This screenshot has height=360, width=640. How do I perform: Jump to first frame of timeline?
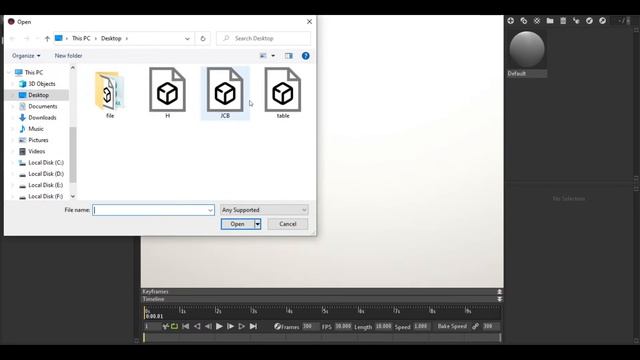pyautogui.click(x=186, y=326)
